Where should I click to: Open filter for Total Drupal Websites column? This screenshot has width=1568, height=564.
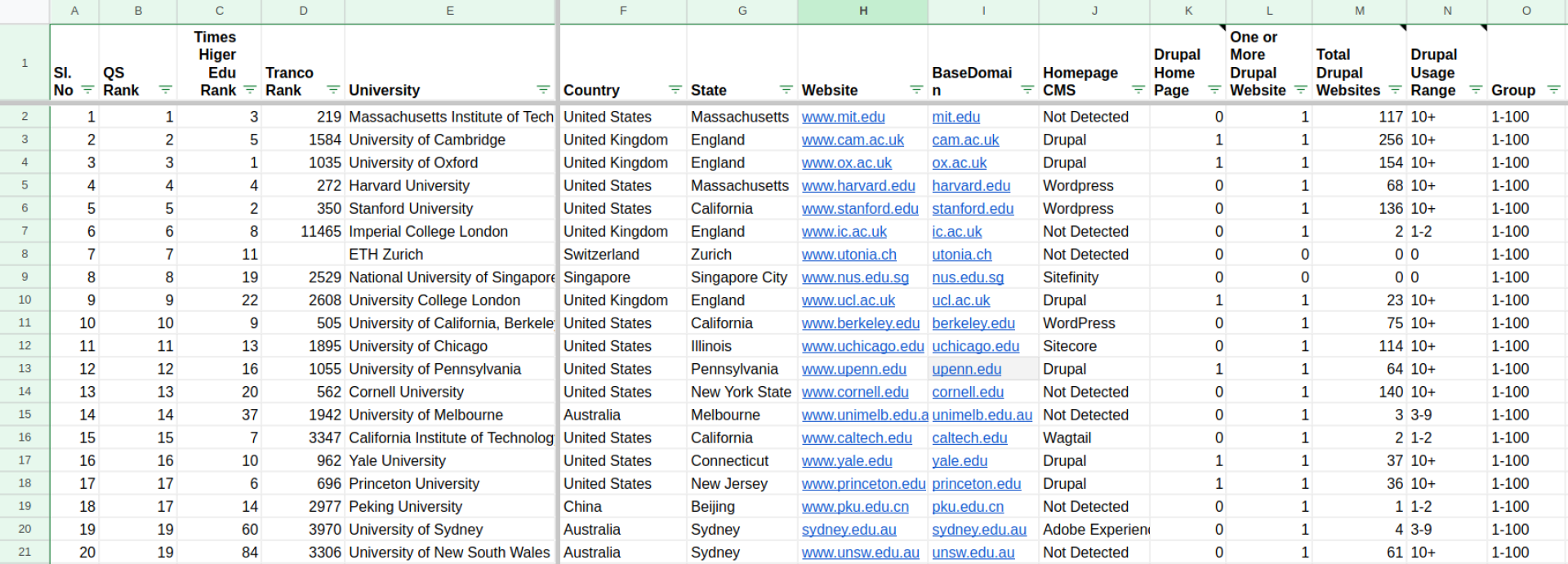tap(1395, 90)
